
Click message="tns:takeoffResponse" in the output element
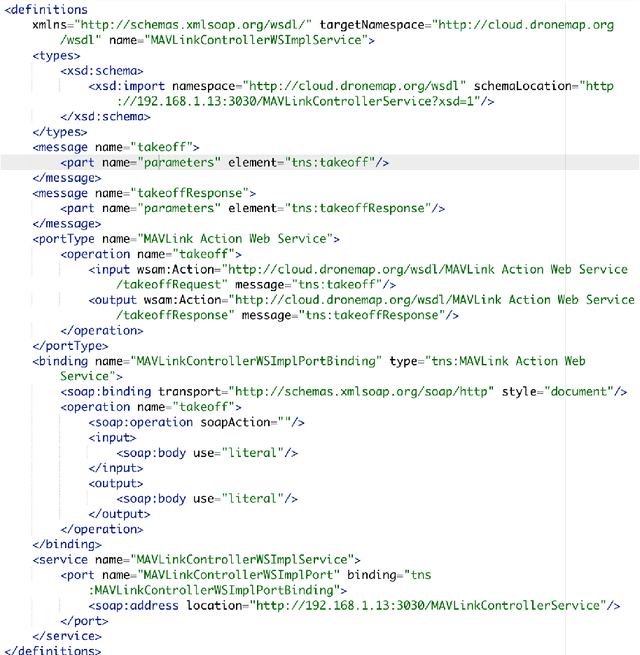pyautogui.click(x=344, y=315)
